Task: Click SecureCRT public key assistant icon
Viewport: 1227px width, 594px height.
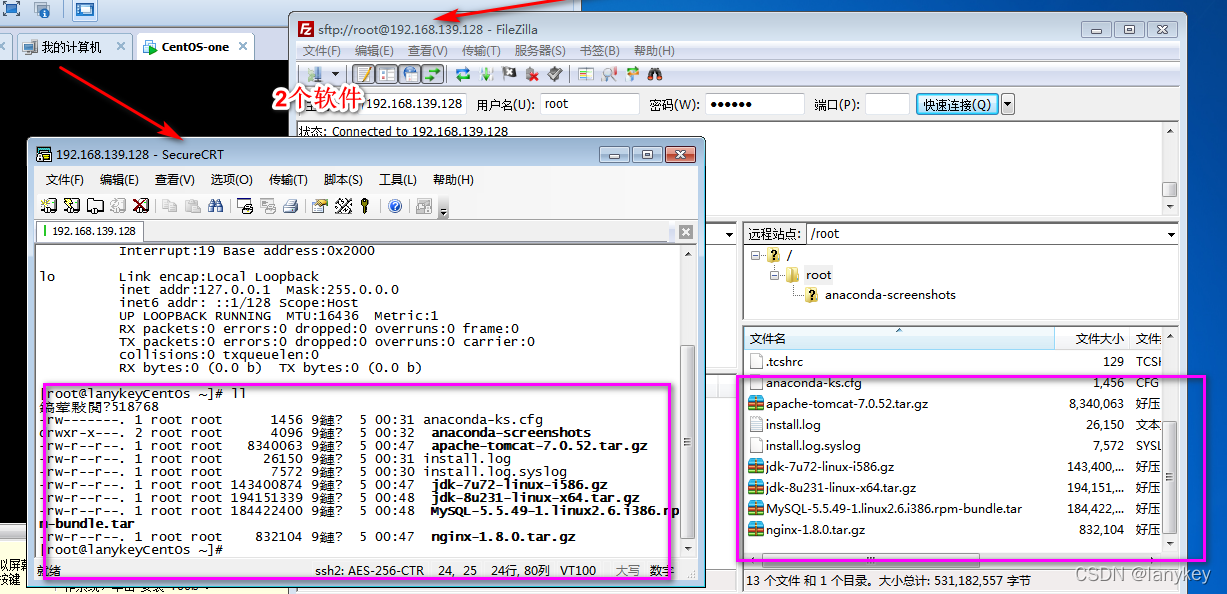Action: 365,206
